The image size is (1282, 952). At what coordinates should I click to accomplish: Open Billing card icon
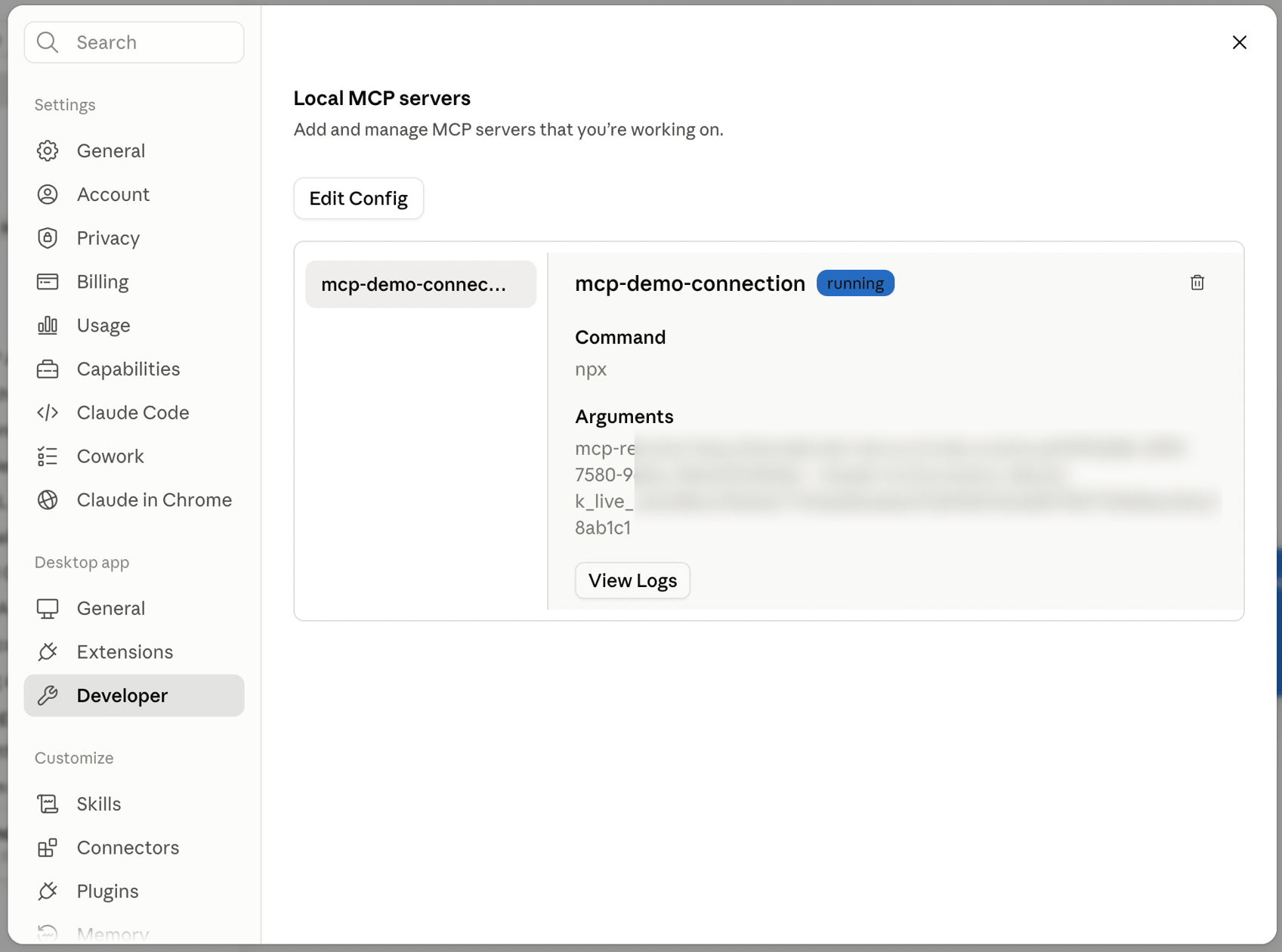click(48, 282)
